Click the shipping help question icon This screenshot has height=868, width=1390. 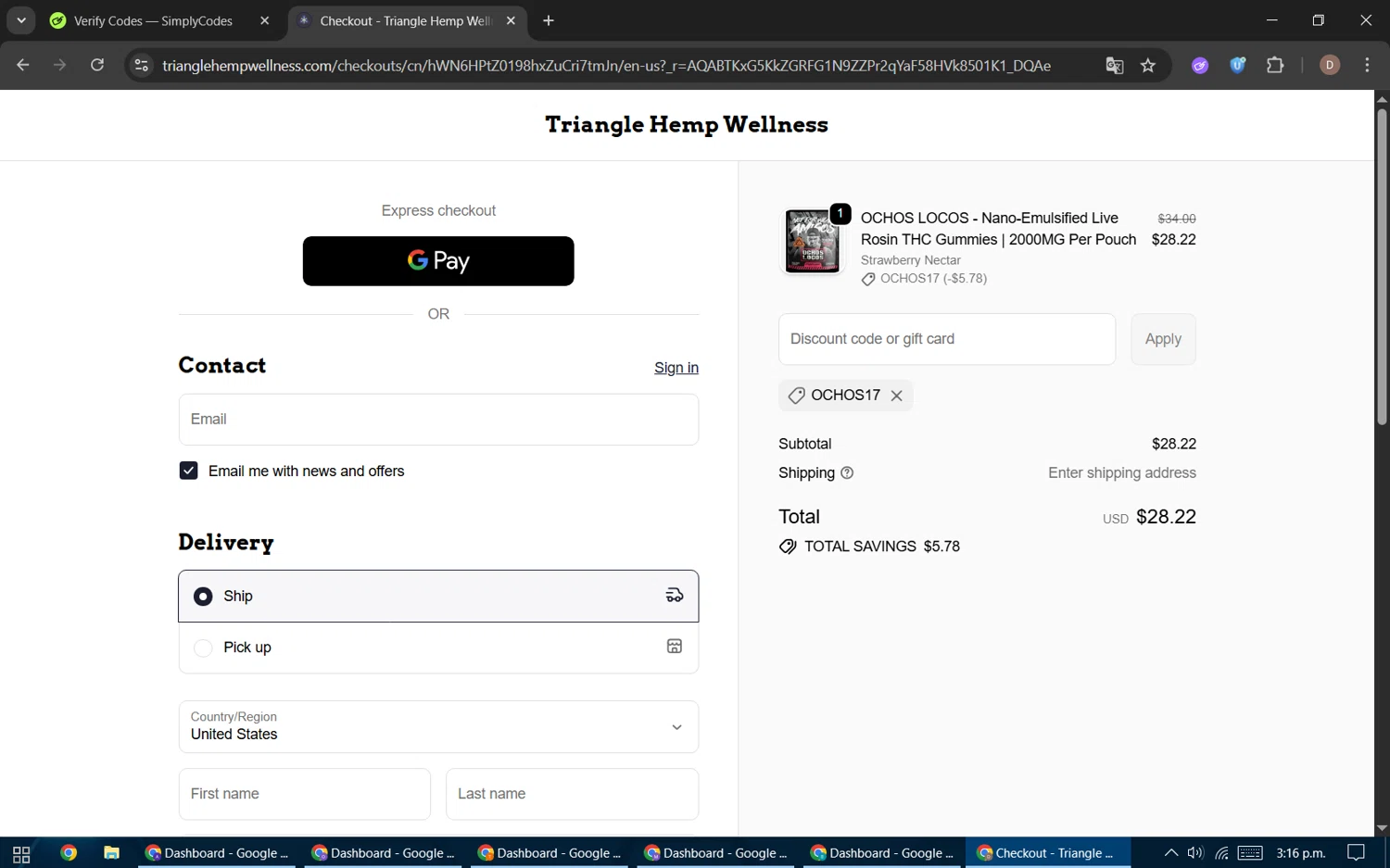847,472
